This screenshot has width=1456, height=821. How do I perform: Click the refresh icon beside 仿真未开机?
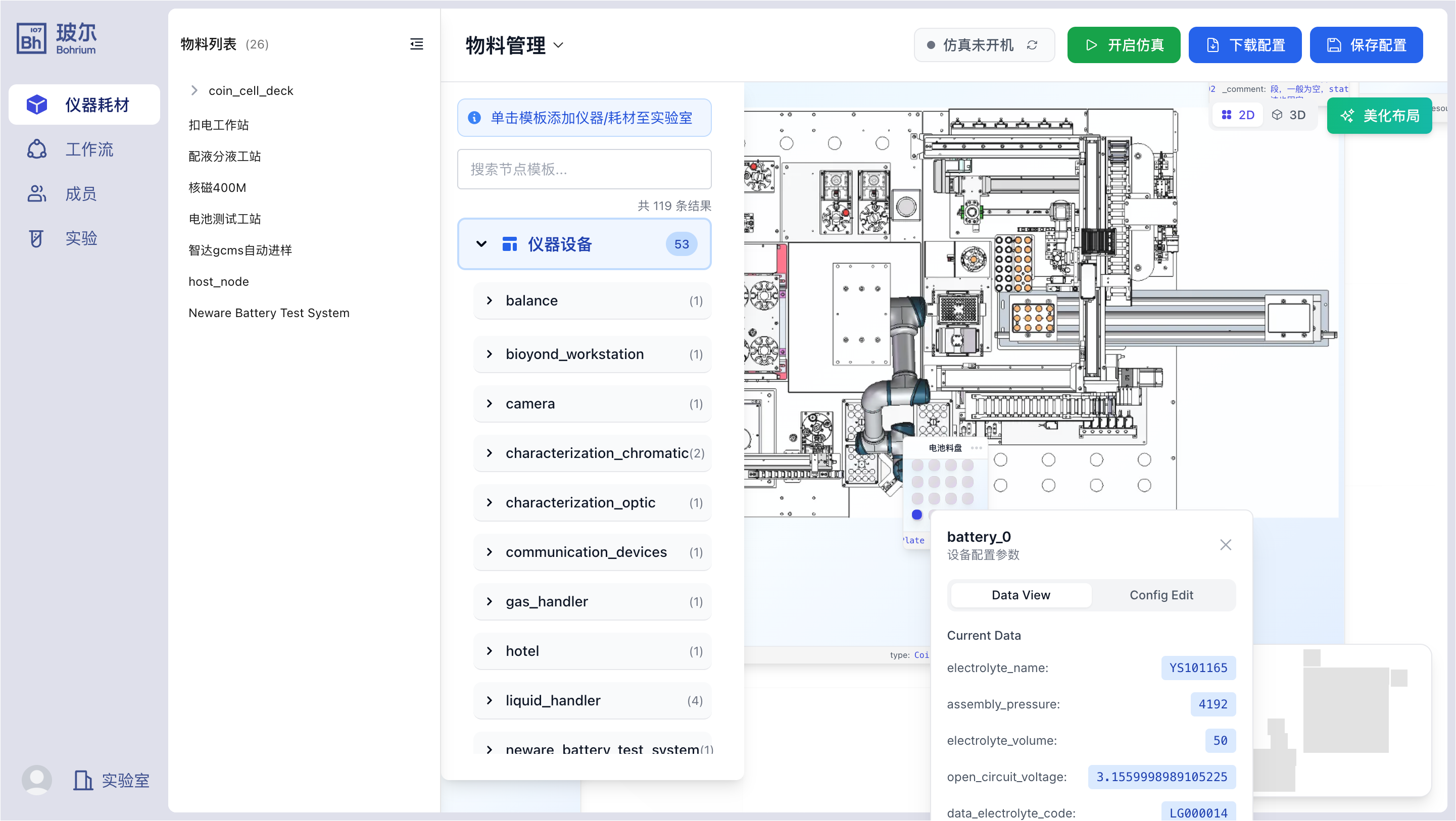click(1033, 44)
